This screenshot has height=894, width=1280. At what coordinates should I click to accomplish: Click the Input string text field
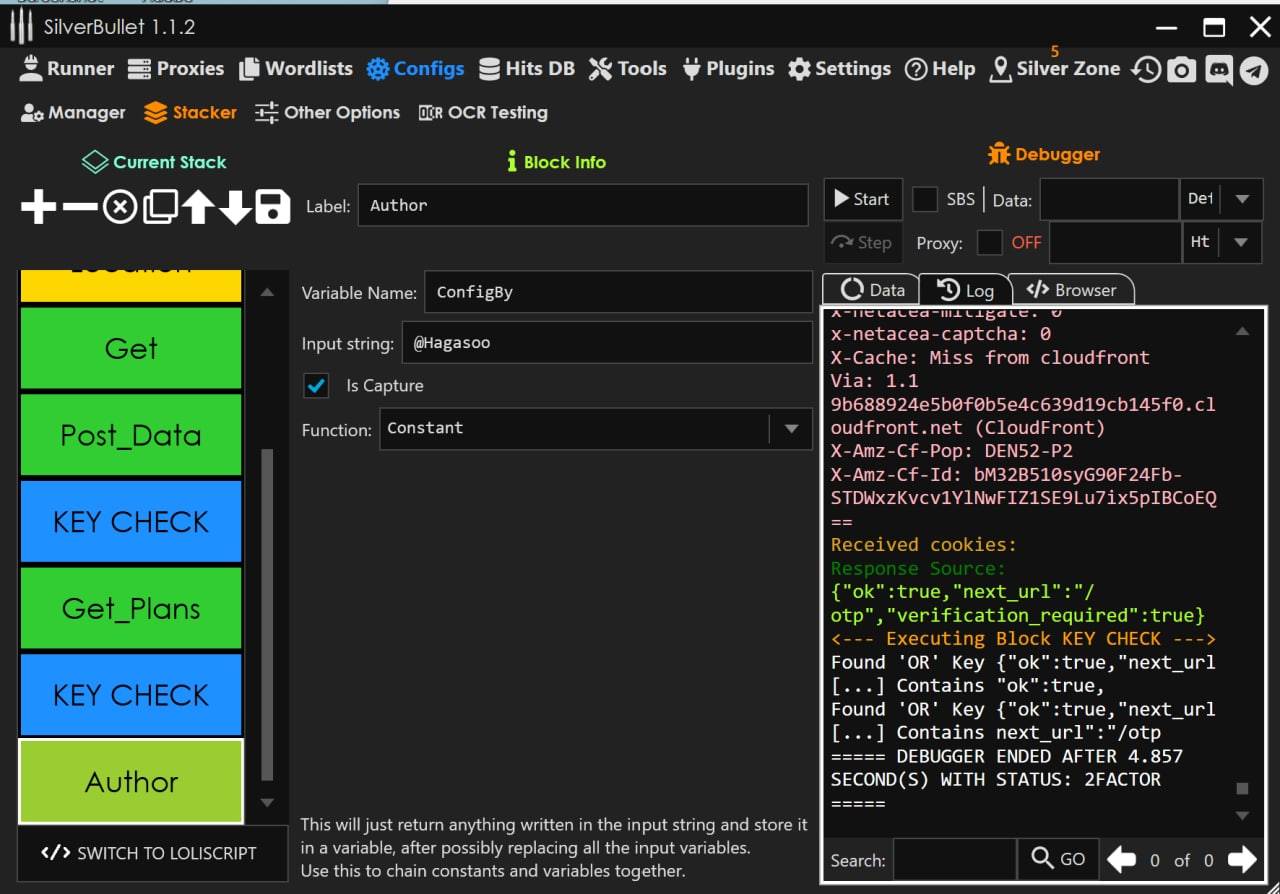606,343
